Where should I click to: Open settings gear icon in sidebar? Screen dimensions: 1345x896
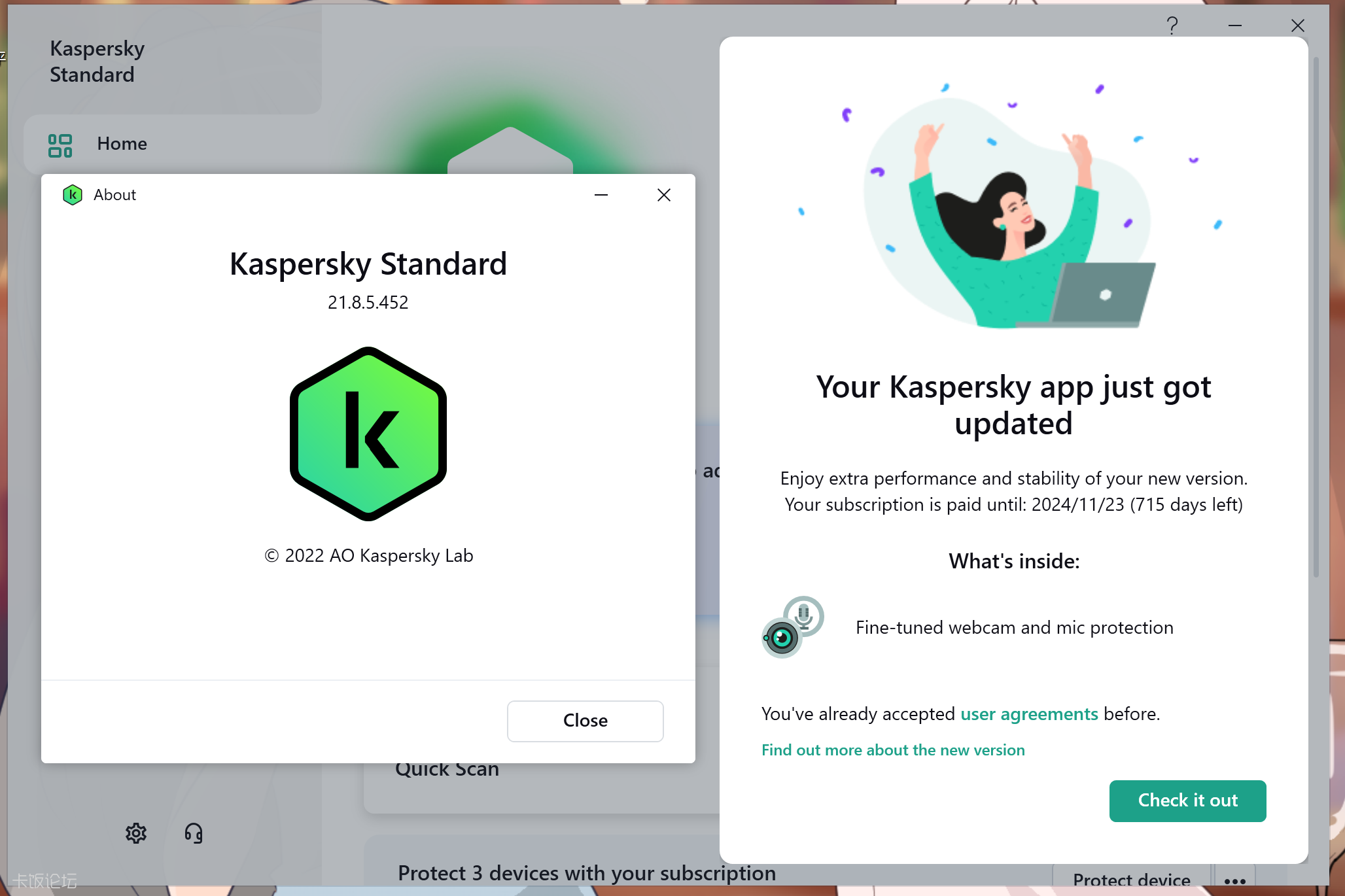coord(136,833)
